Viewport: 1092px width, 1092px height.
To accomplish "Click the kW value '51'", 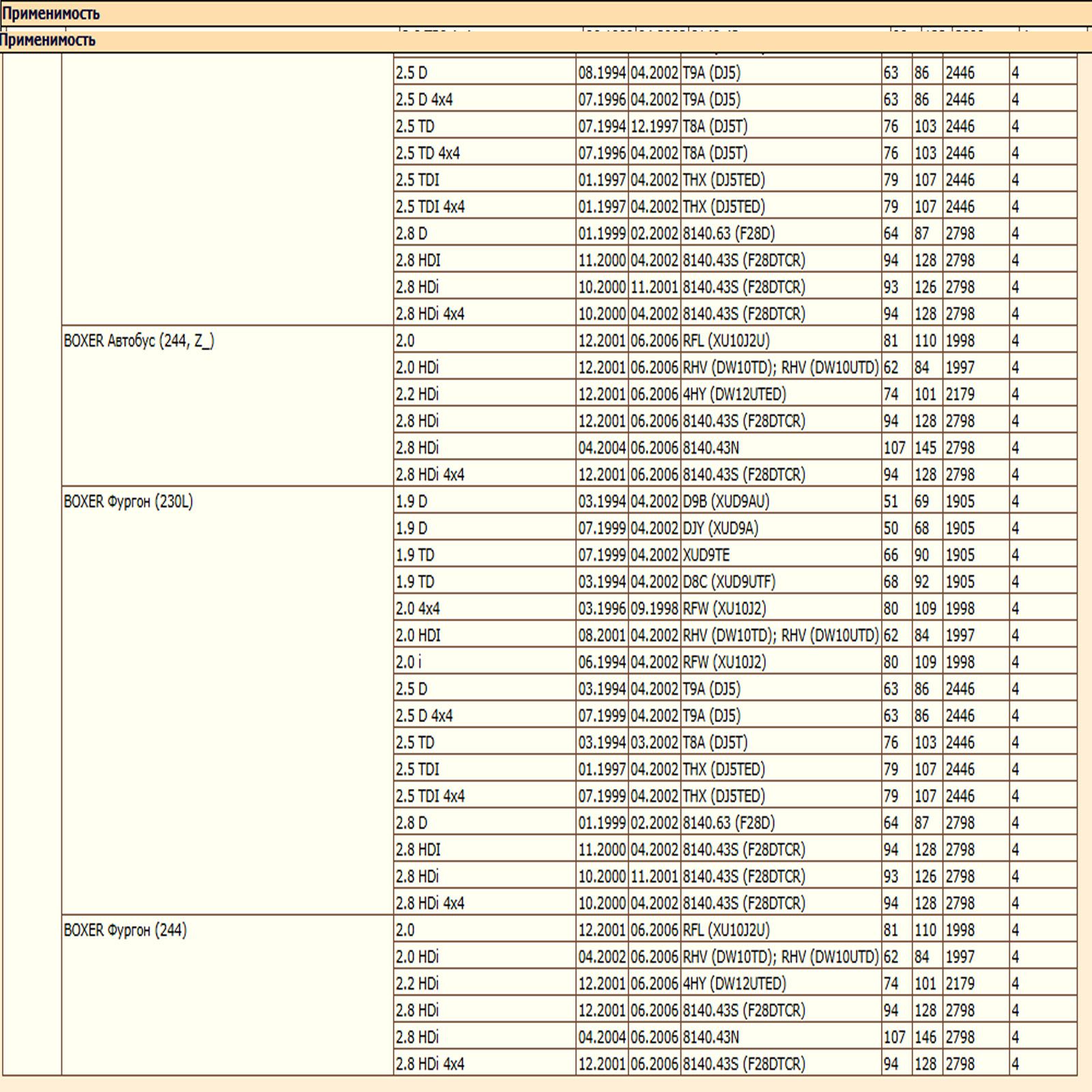I will point(891,502).
